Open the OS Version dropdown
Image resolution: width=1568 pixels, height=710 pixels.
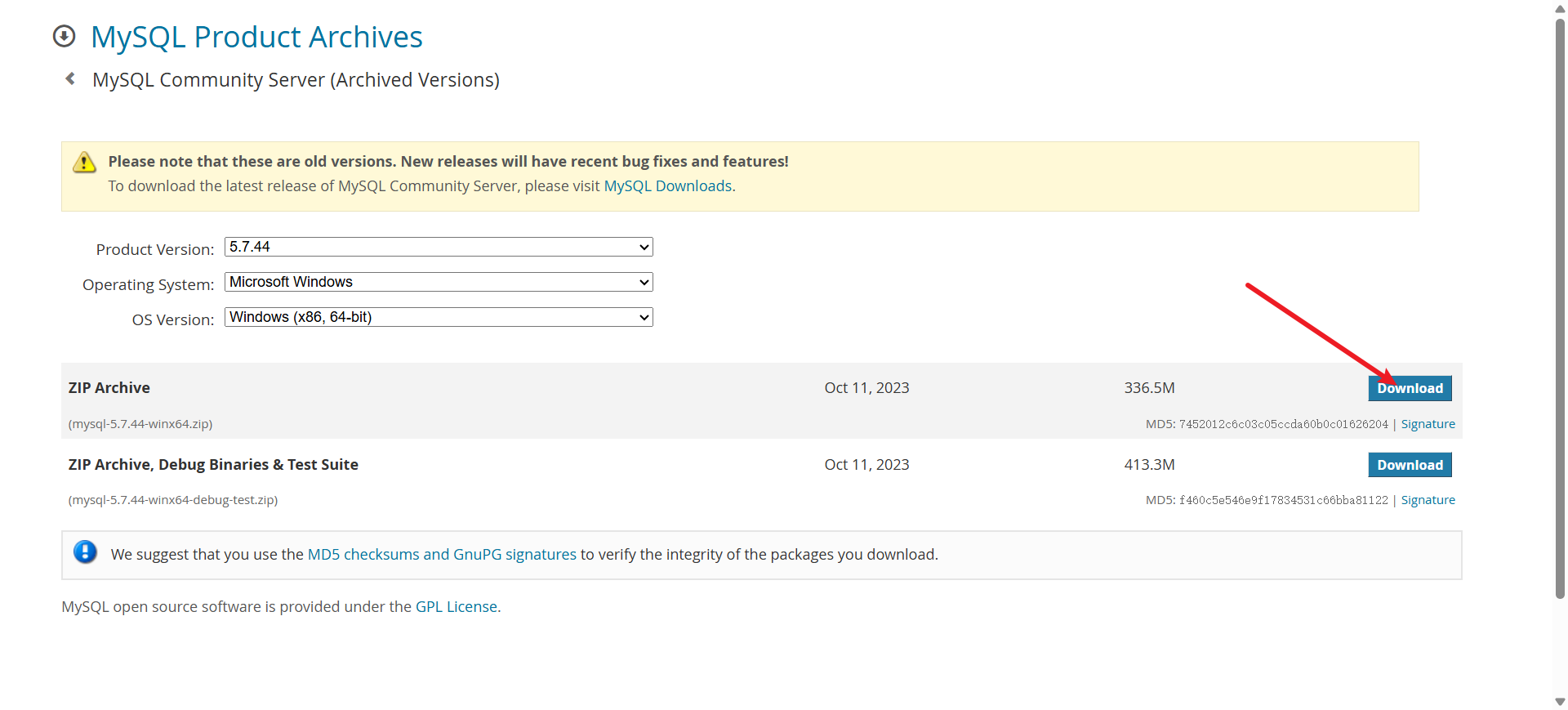[439, 317]
